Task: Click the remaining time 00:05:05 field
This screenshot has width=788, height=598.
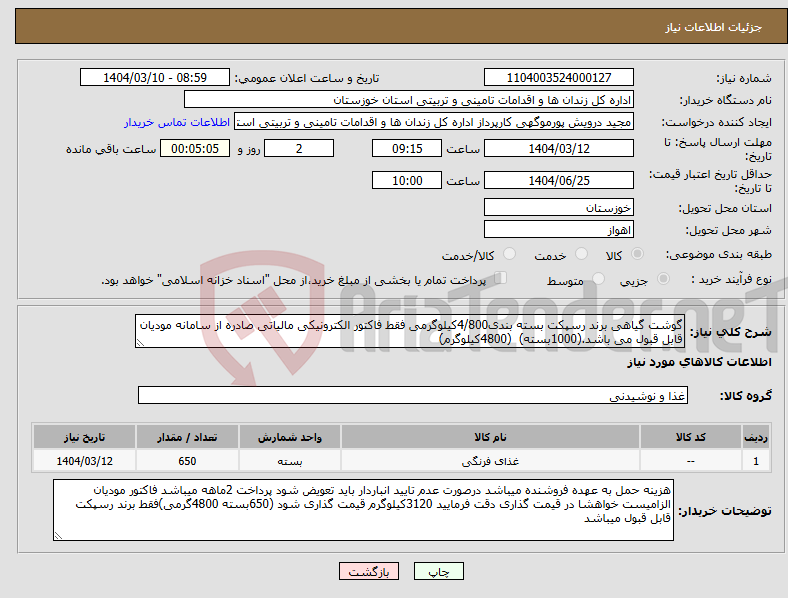Action: tap(195, 148)
